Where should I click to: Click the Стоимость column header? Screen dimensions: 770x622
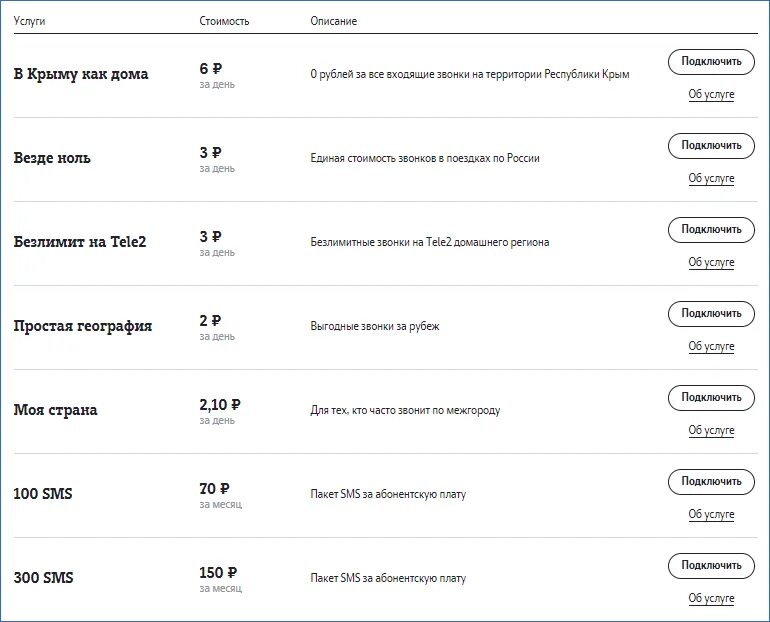point(224,21)
